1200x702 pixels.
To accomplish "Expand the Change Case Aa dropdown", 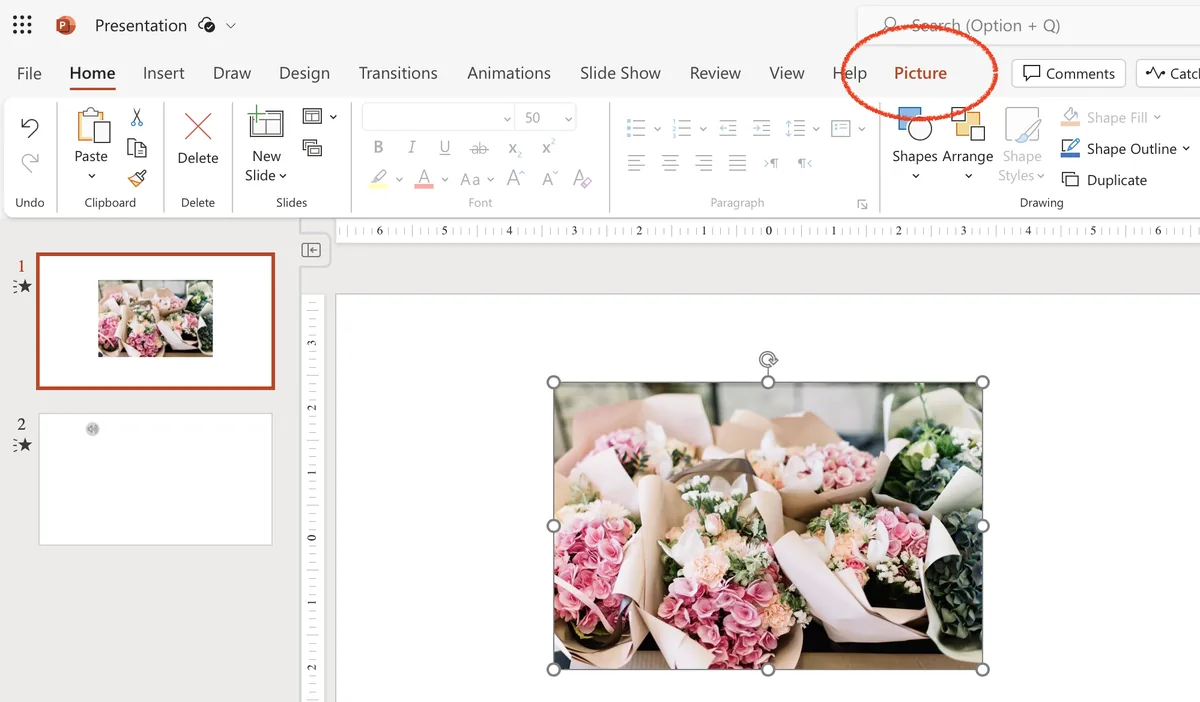I will click(491, 180).
